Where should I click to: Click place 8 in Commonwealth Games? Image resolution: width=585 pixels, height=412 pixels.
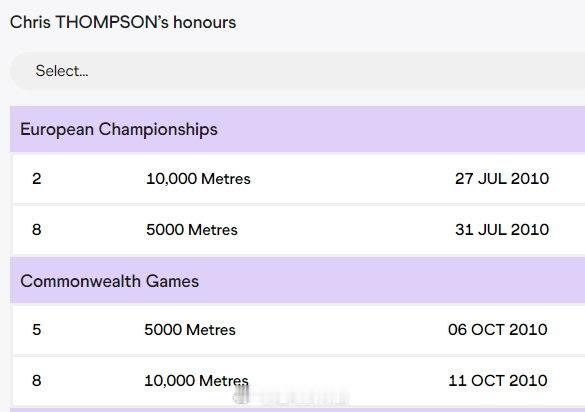(x=37, y=381)
